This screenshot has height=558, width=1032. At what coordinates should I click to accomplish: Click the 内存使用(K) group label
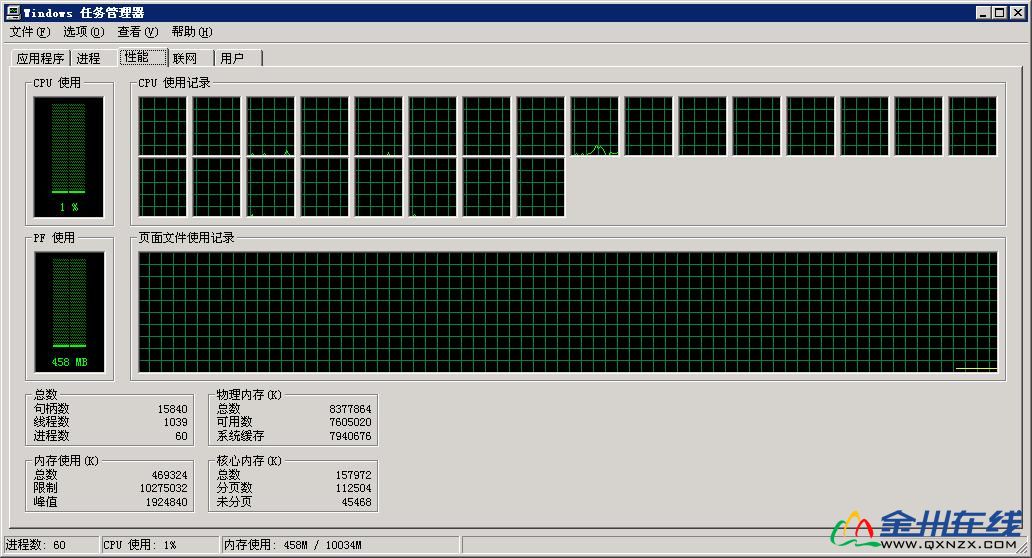[66, 461]
